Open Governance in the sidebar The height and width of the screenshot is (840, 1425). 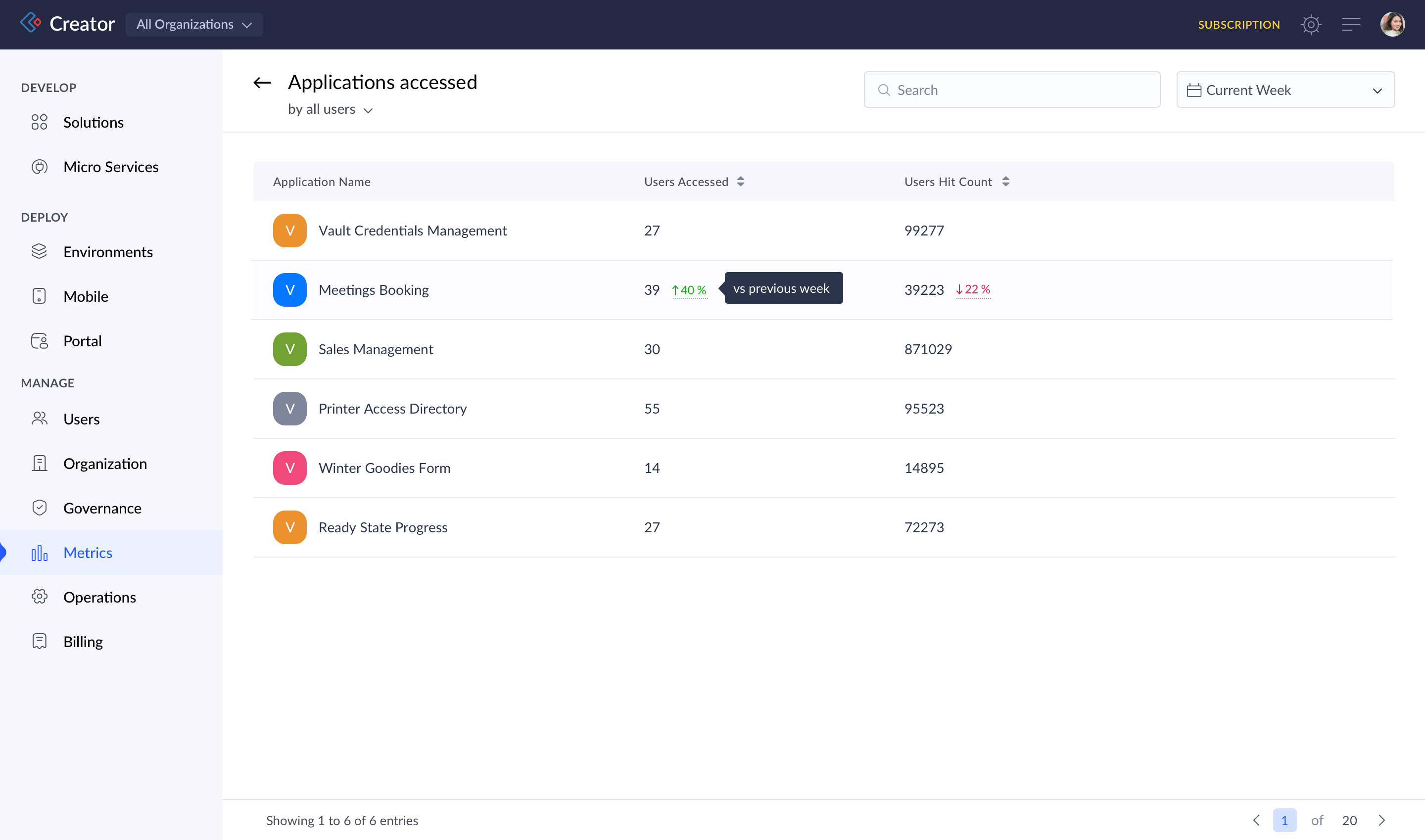click(102, 508)
